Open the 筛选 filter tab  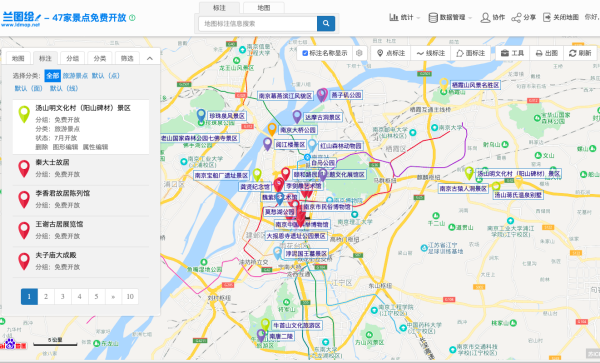[127, 59]
